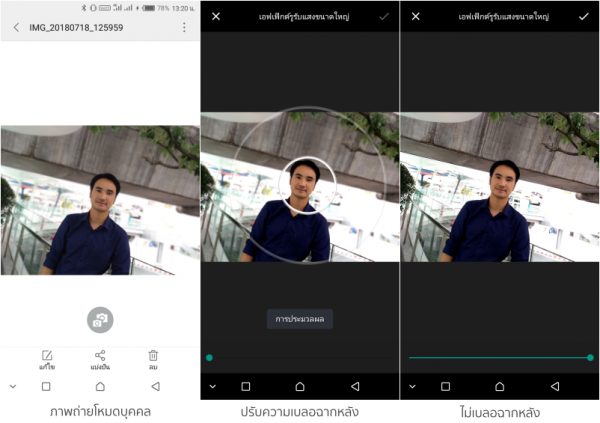Image resolution: width=600 pixels, height=423 pixels.
Task: Tap the portrait photo in gallery view
Action: point(100,200)
